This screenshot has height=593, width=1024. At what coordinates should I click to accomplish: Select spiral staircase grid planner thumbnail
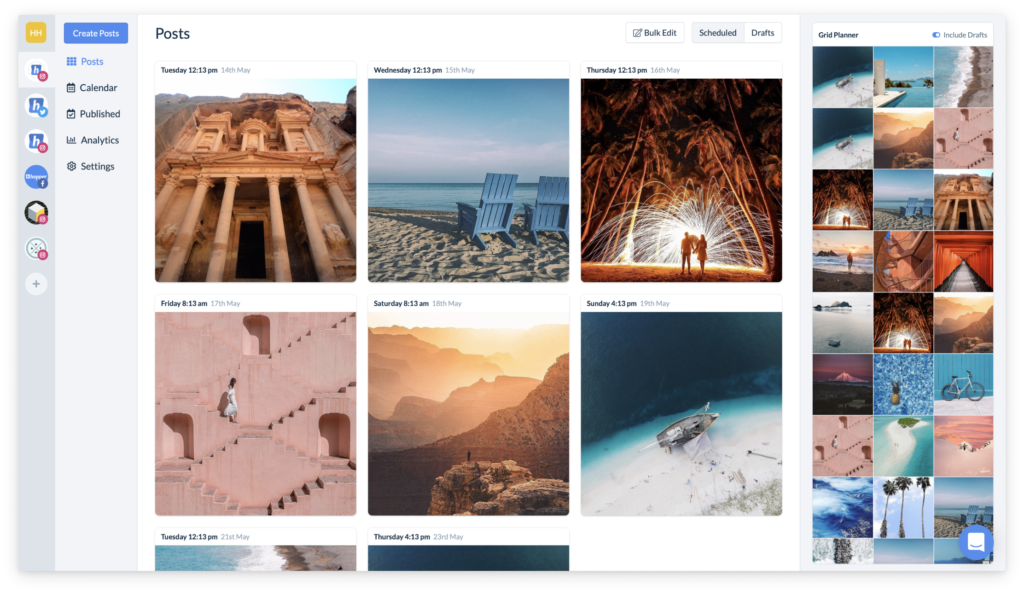903,261
